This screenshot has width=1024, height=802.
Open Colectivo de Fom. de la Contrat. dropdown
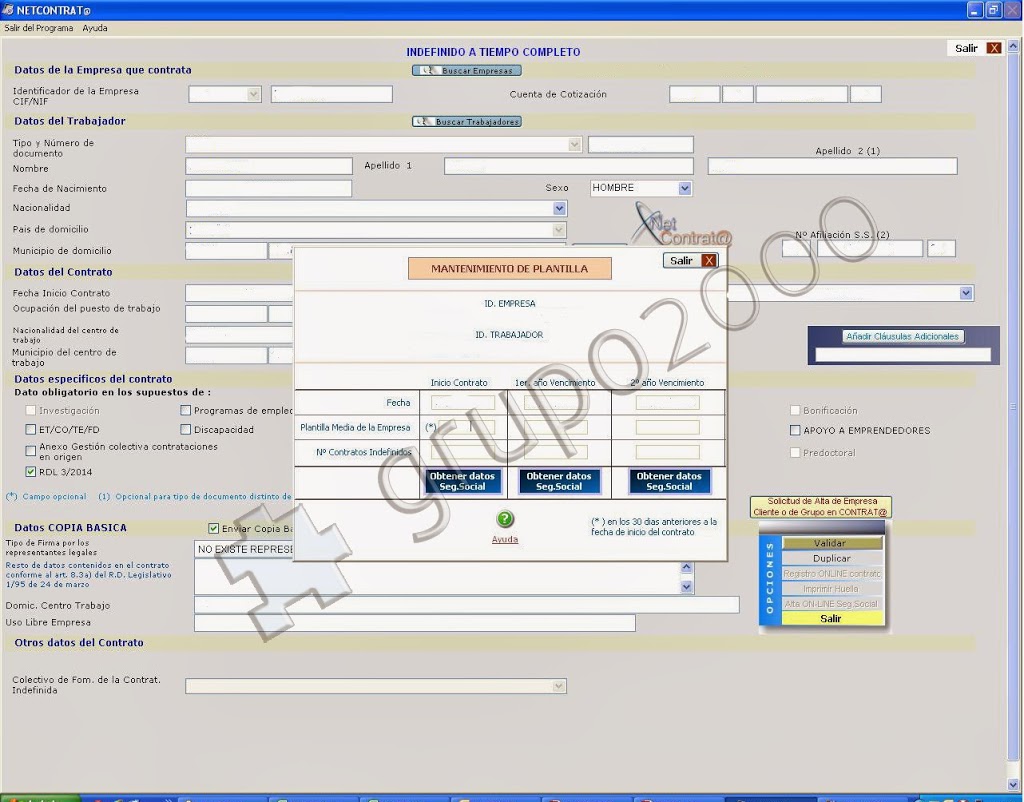tap(558, 686)
